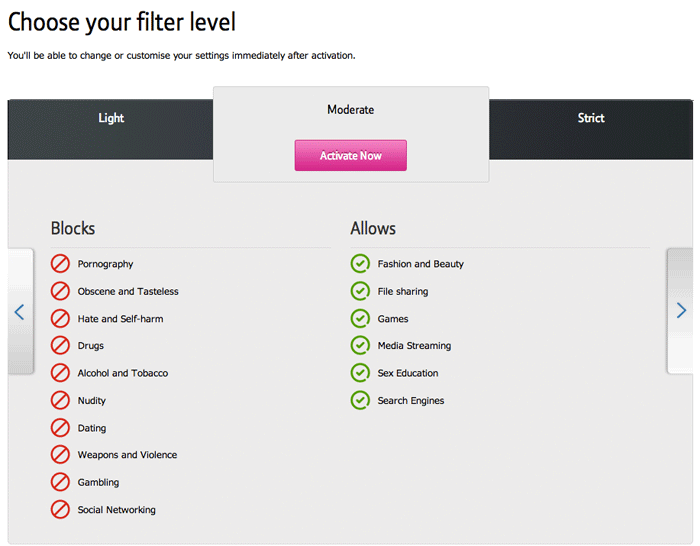
Task: Switch to the Strict filter tab
Action: 591,118
